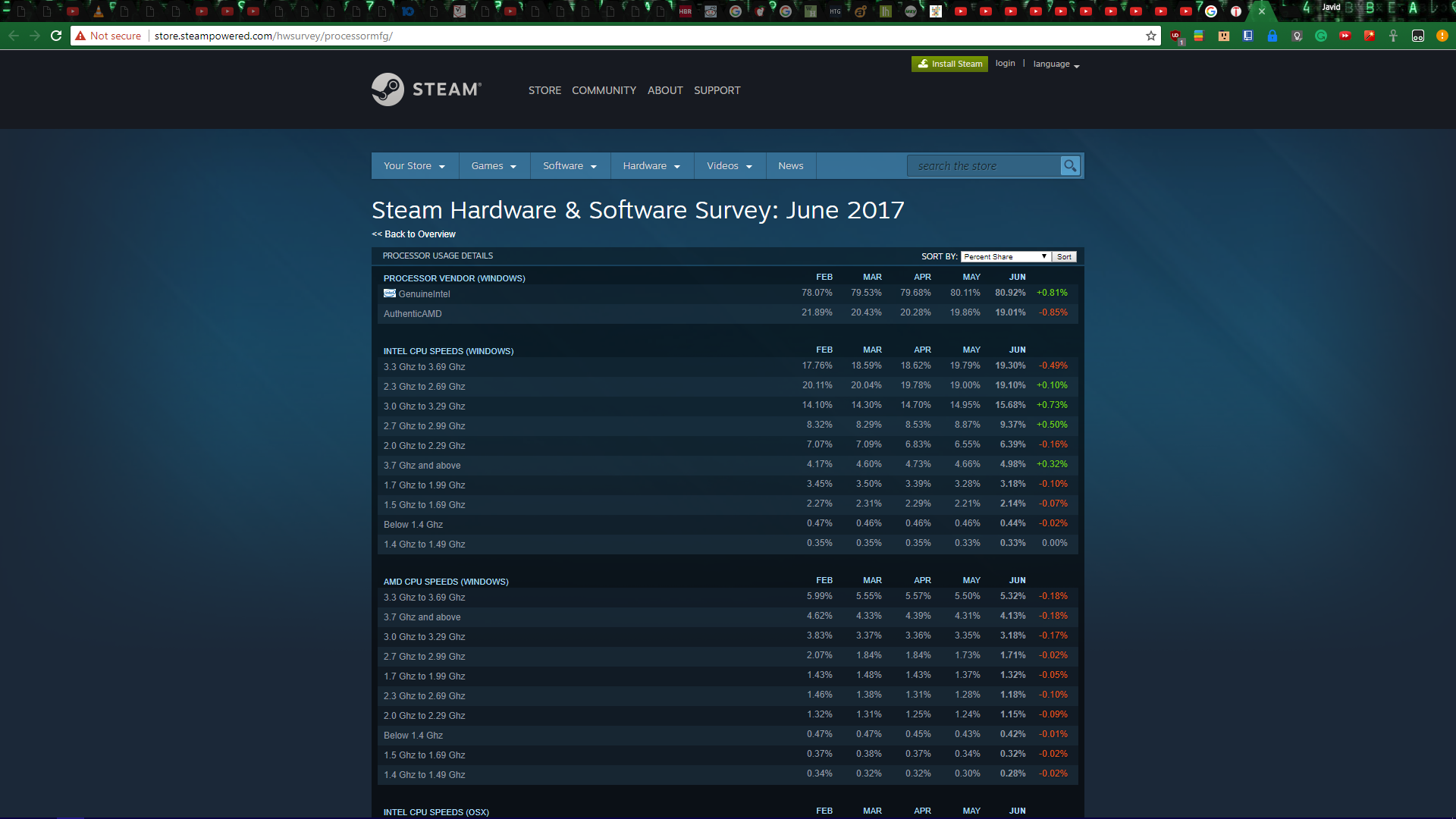
Task: Click the Javid profile name button
Action: (x=1331, y=8)
